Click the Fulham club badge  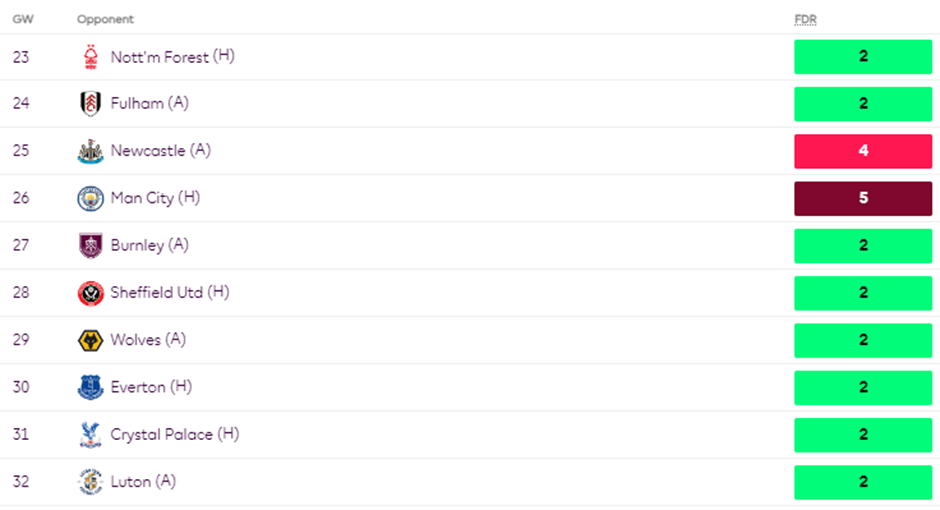(91, 104)
